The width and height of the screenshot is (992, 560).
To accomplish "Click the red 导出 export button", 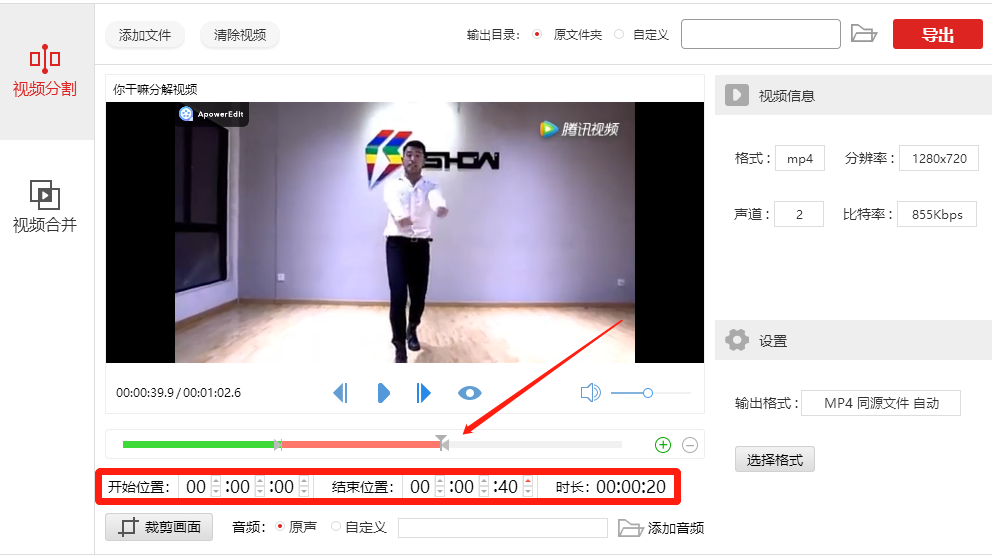I will (938, 34).
